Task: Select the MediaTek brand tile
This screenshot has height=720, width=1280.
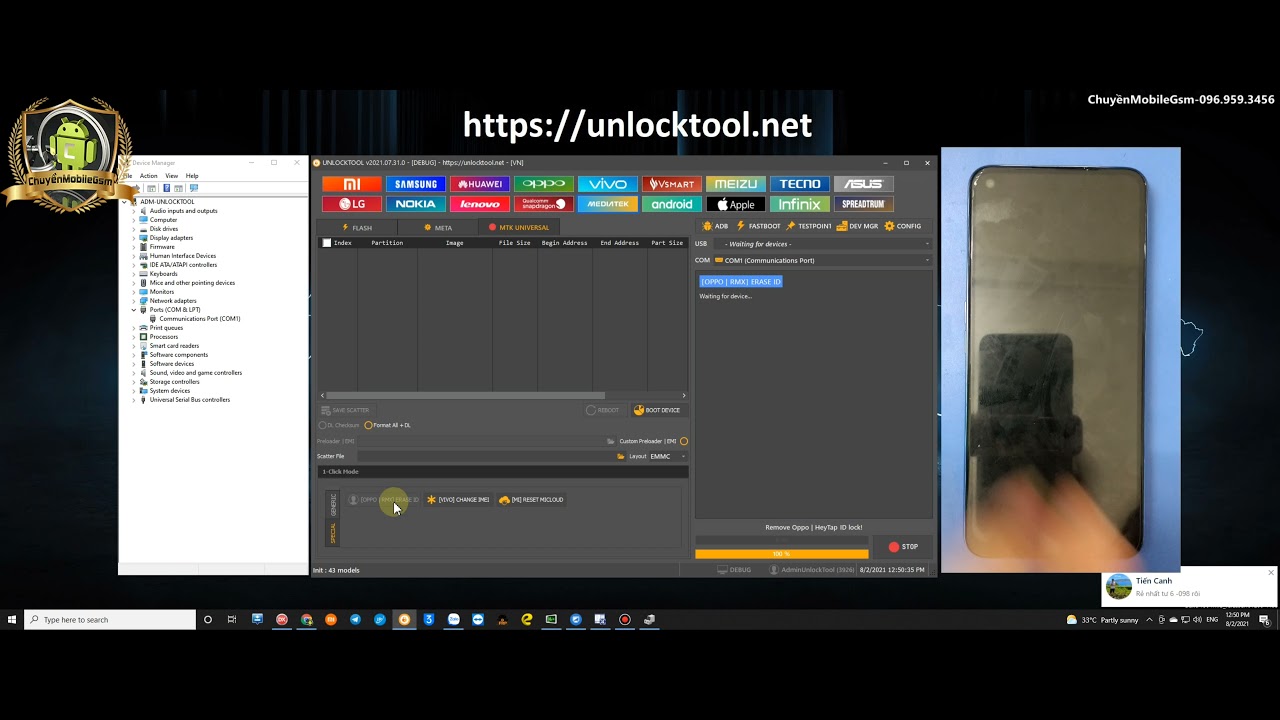Action: 608,204
